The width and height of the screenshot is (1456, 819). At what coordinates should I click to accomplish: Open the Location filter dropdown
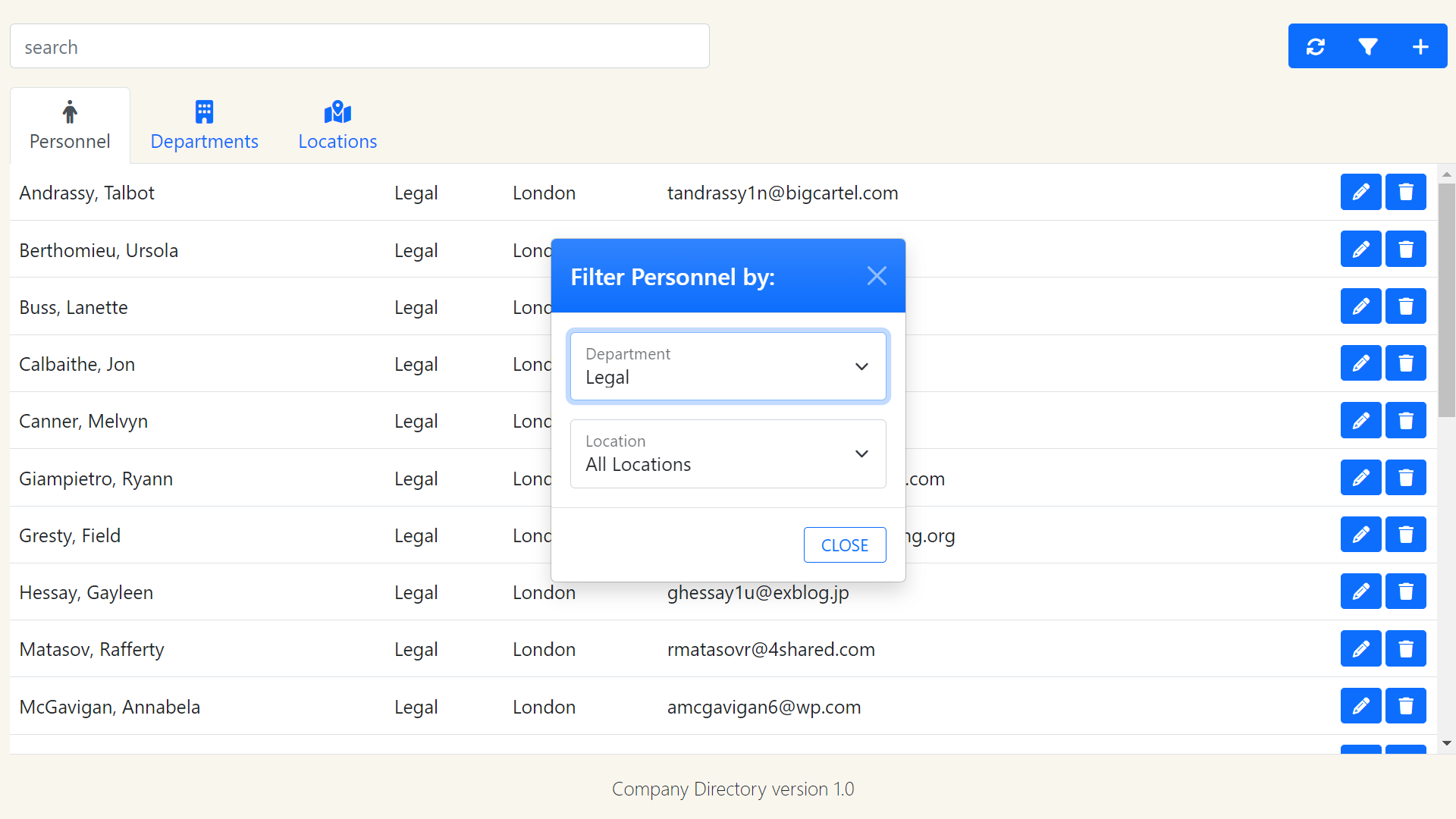pyautogui.click(x=727, y=453)
